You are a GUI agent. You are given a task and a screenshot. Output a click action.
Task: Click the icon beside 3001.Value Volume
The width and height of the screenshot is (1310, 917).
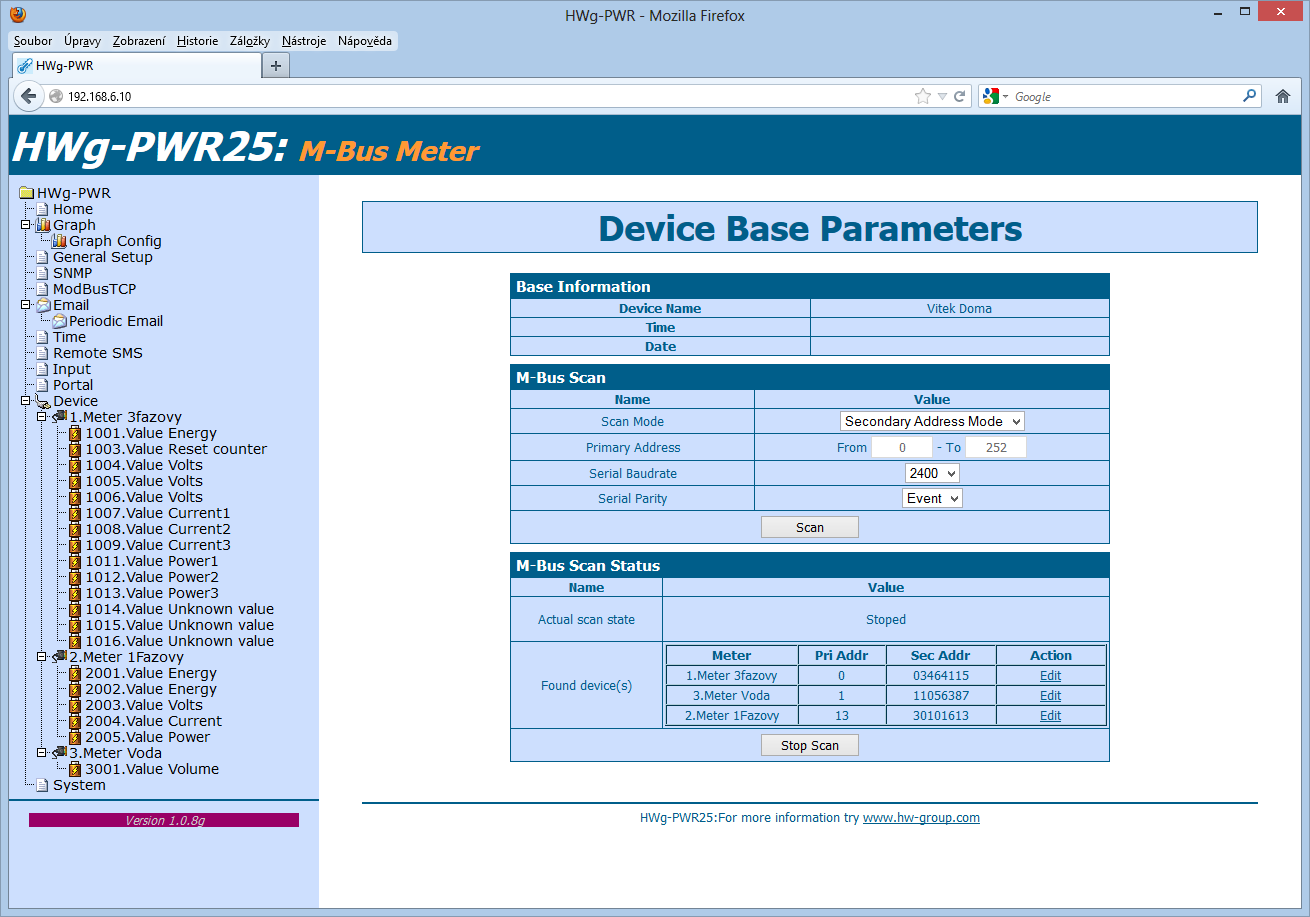[75, 769]
